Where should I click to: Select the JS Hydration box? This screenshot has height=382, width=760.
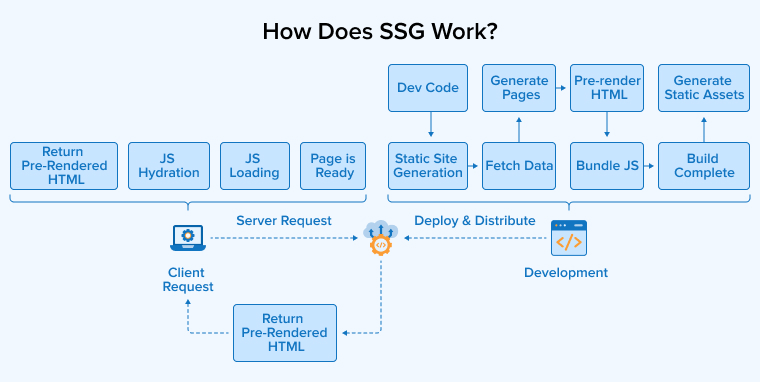coord(169,166)
